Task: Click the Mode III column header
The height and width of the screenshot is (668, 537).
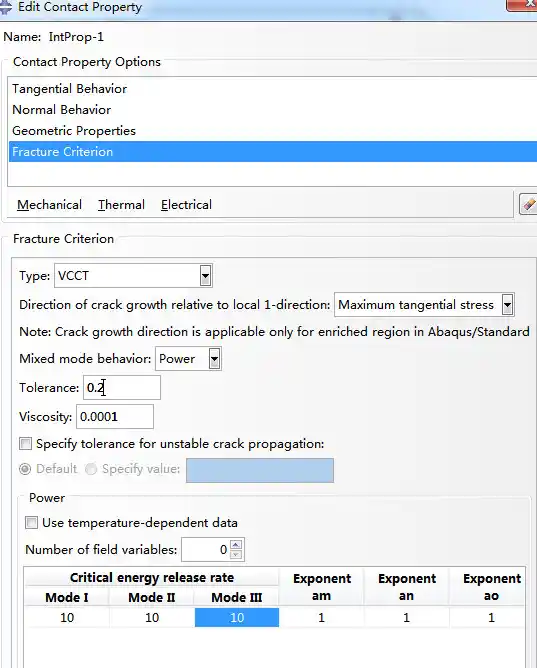Action: (237, 597)
